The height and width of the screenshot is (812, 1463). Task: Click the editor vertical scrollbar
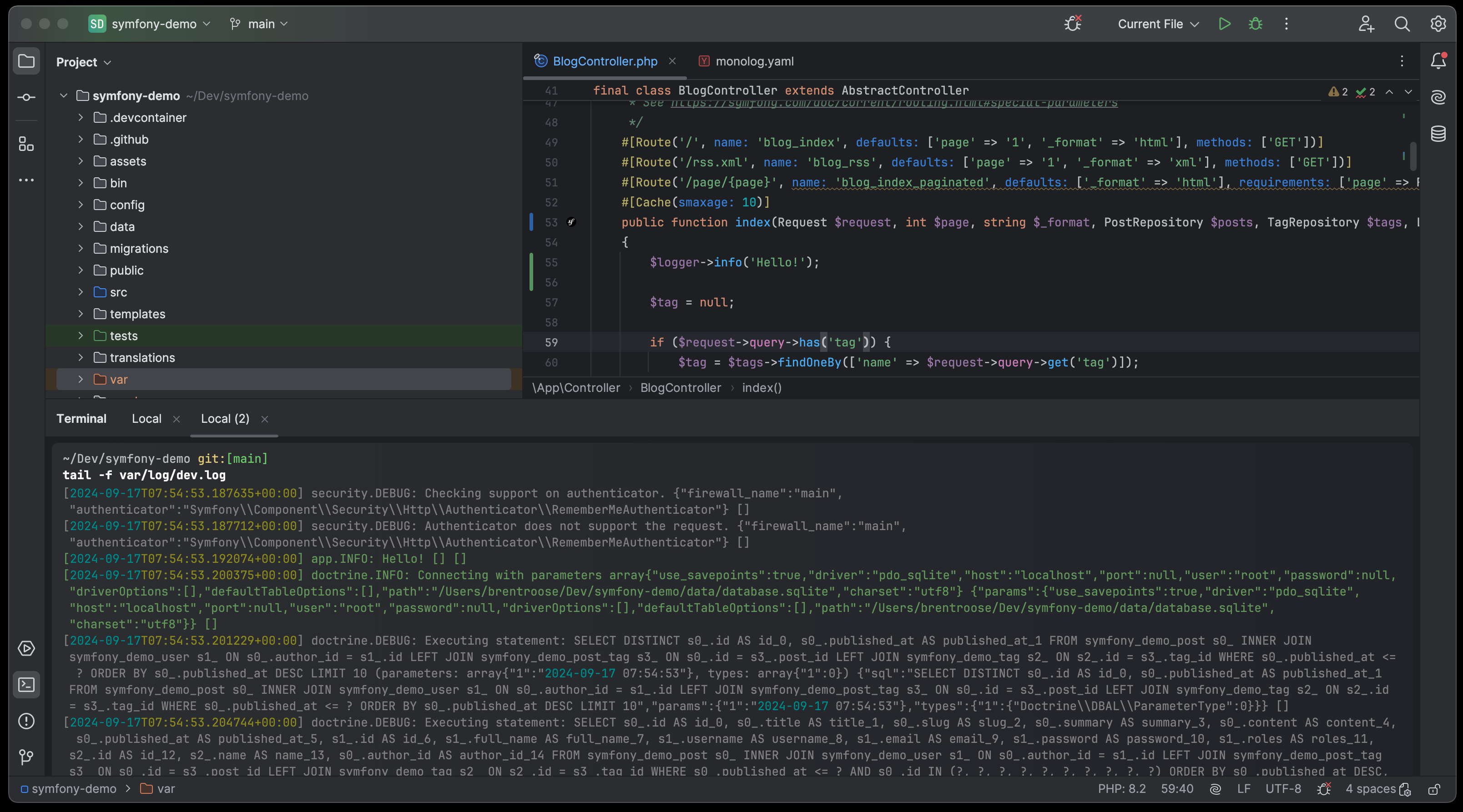[x=1413, y=156]
